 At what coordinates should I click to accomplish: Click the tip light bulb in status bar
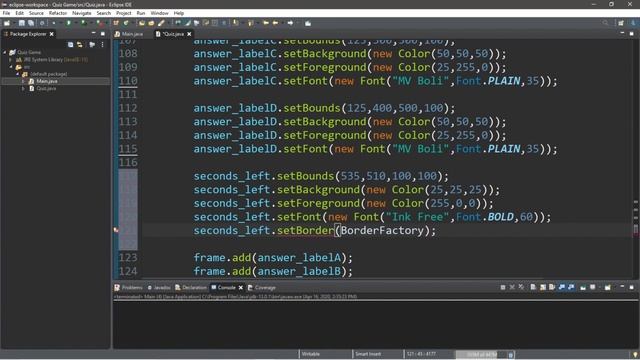coord(635,354)
